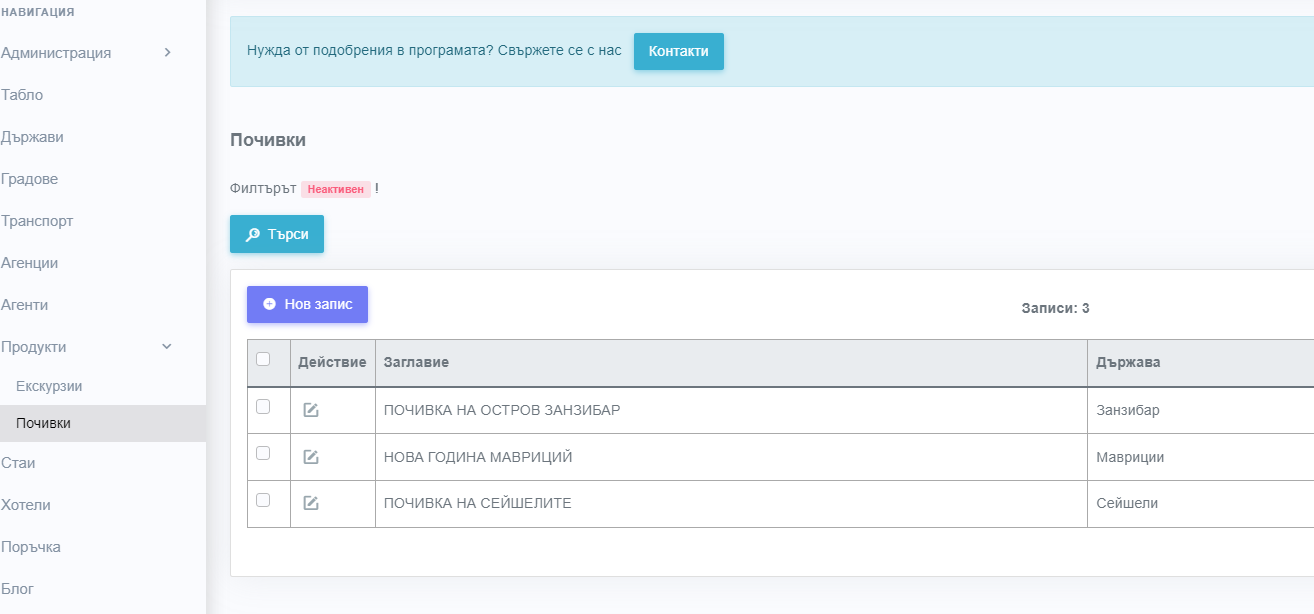Viewport: 1314px width, 614px height.
Task: Click edit icon for ПОЧИВКА НА СЕЙШЕЛИТЕ
Action: click(x=311, y=503)
